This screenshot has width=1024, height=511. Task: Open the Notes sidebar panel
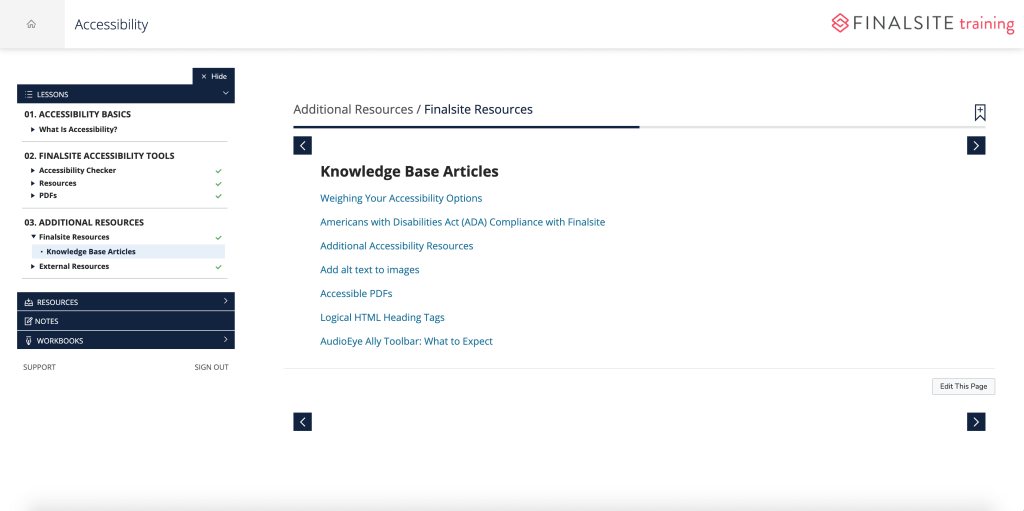coord(125,321)
